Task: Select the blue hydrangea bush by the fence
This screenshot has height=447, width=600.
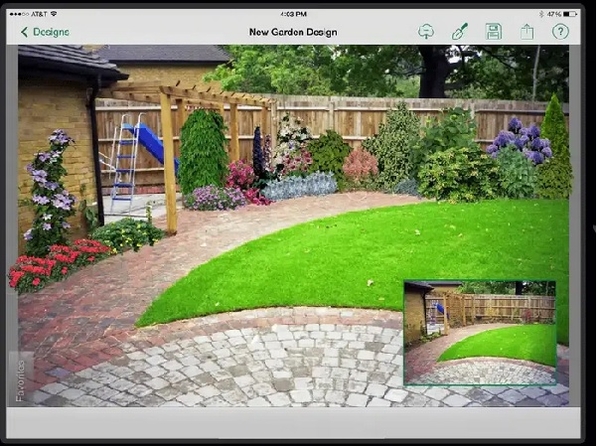Action: (x=520, y=140)
